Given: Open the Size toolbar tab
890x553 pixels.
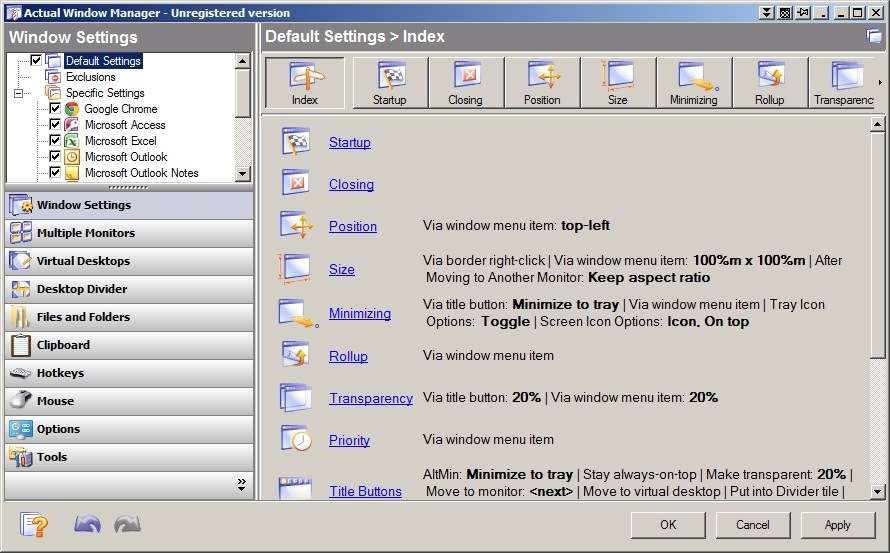Looking at the screenshot, I should point(618,83).
